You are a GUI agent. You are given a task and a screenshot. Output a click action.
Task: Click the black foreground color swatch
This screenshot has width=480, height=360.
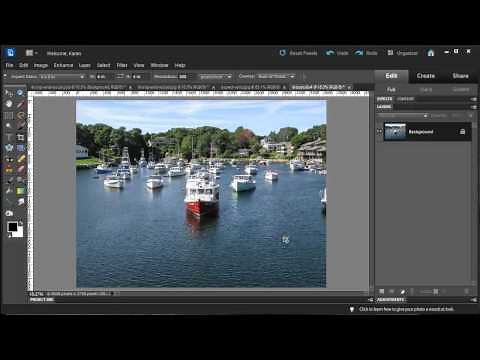point(12,227)
